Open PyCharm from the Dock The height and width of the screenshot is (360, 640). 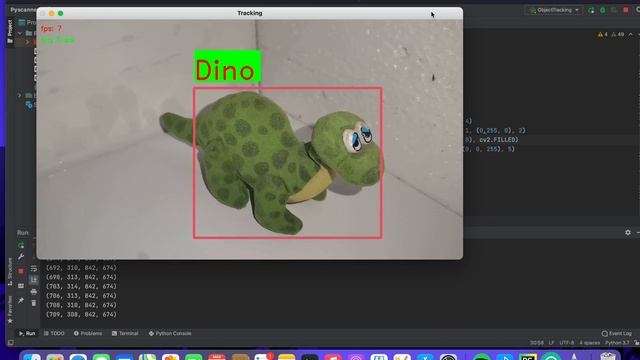[x=528, y=358]
